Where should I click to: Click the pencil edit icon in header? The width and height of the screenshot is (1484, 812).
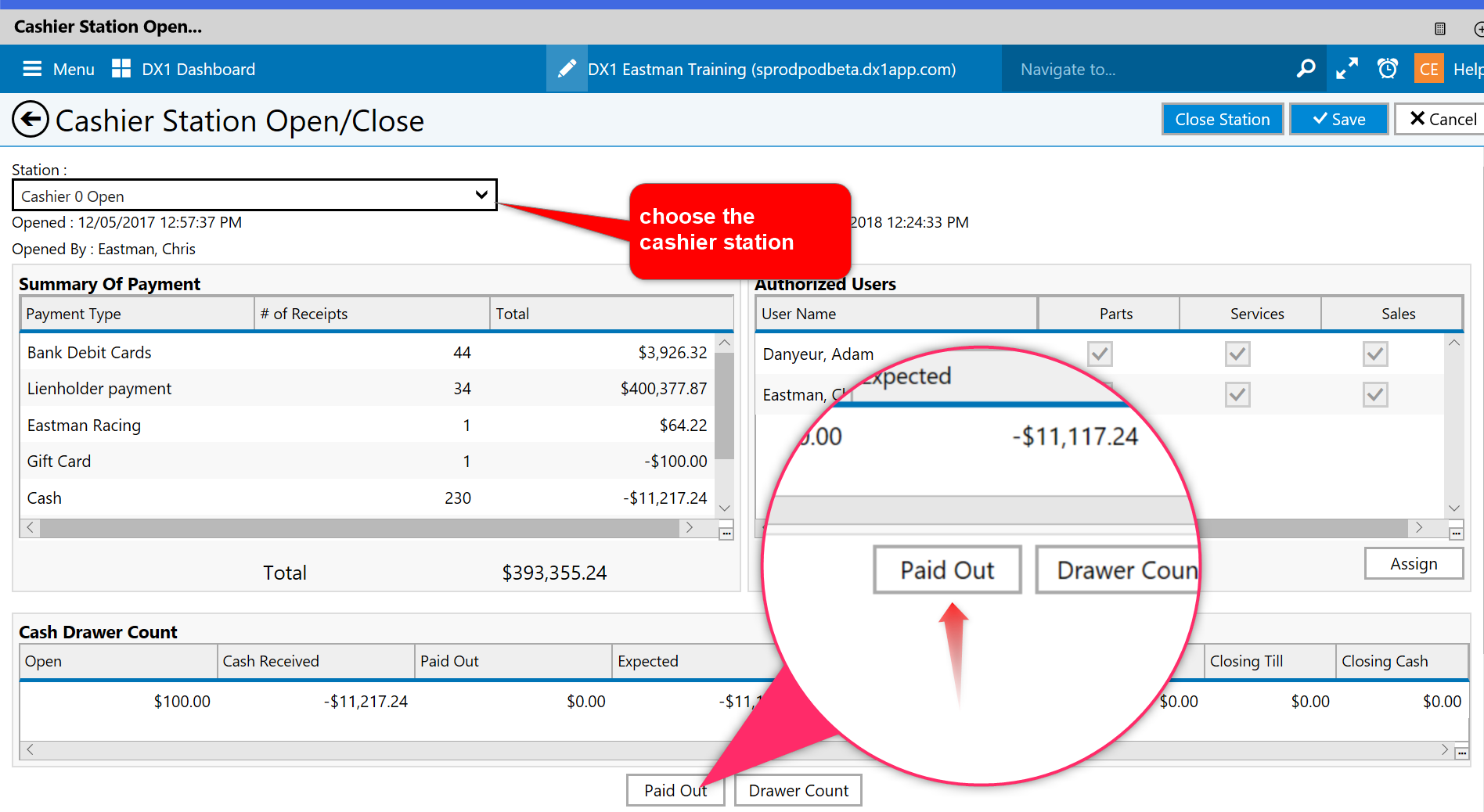click(x=567, y=69)
